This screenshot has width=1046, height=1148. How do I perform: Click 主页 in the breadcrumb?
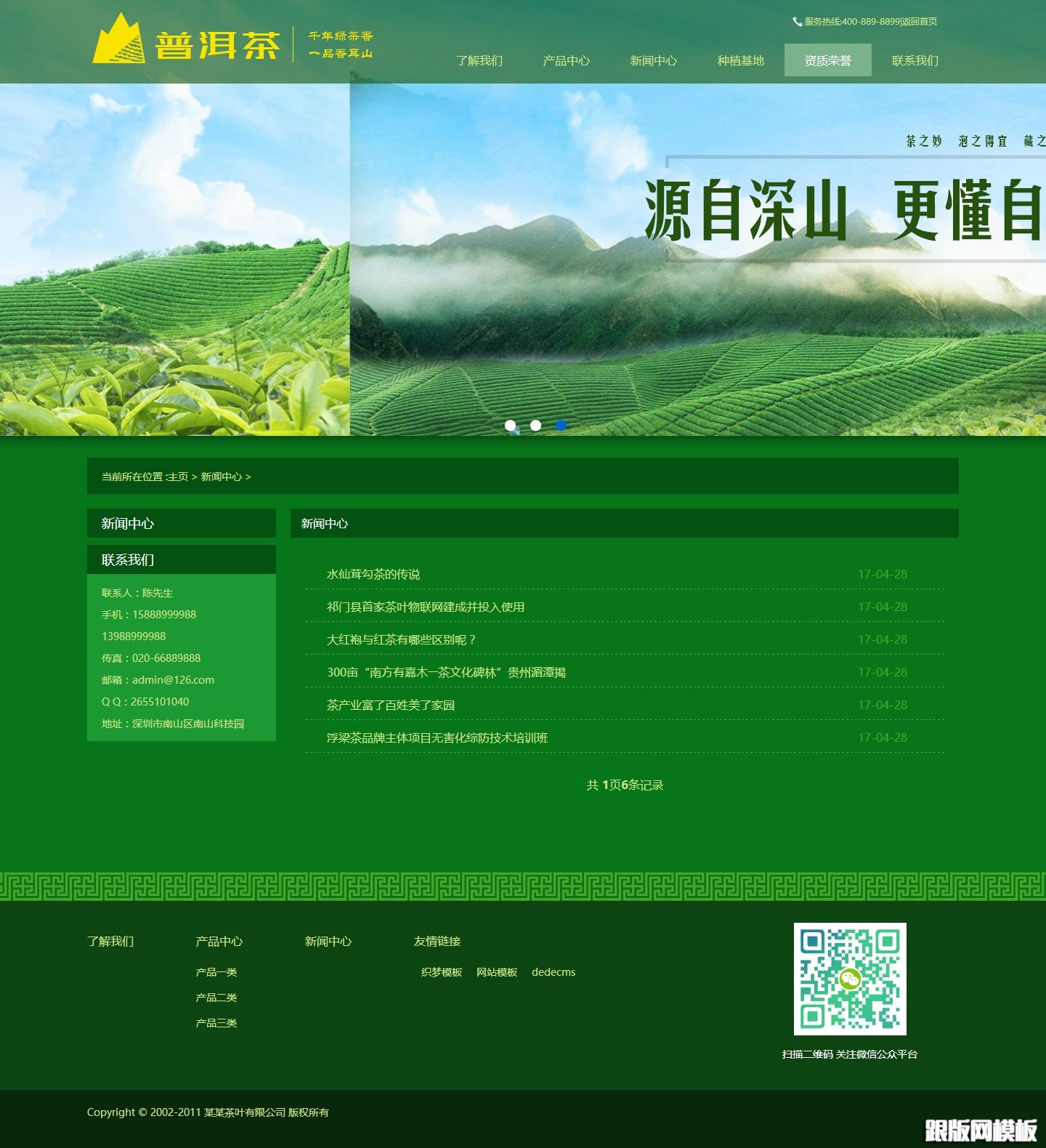pos(178,477)
